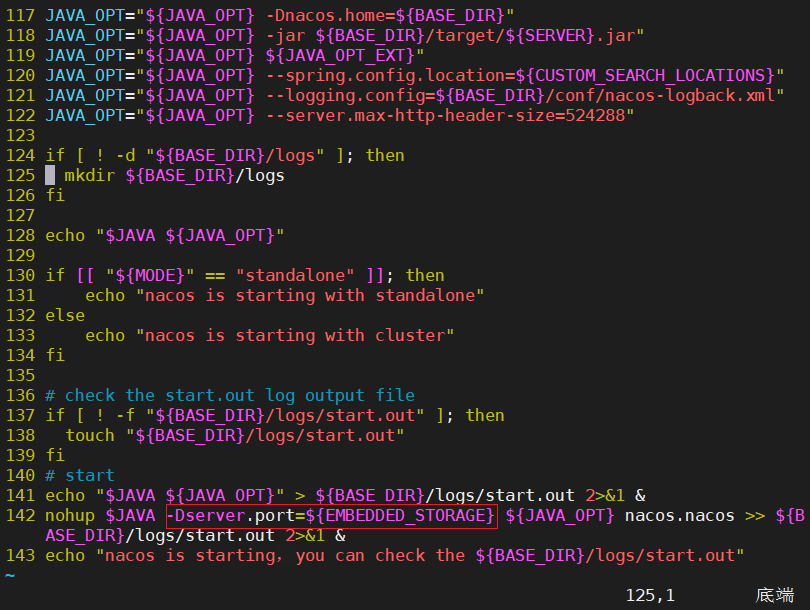Image resolution: width=810 pixels, height=610 pixels.
Task: Click "else" keyword on line 132
Action: (x=65, y=316)
